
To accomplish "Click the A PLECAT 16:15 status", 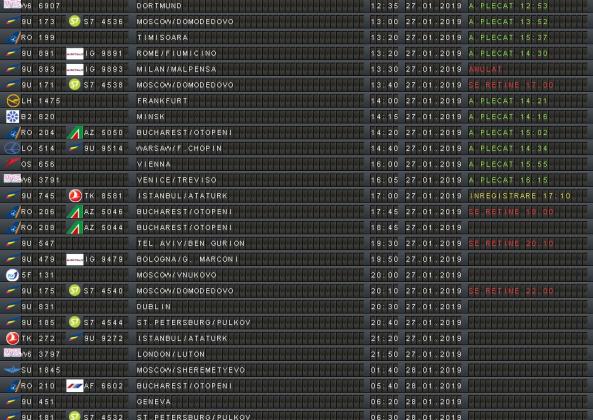I will [x=509, y=180].
